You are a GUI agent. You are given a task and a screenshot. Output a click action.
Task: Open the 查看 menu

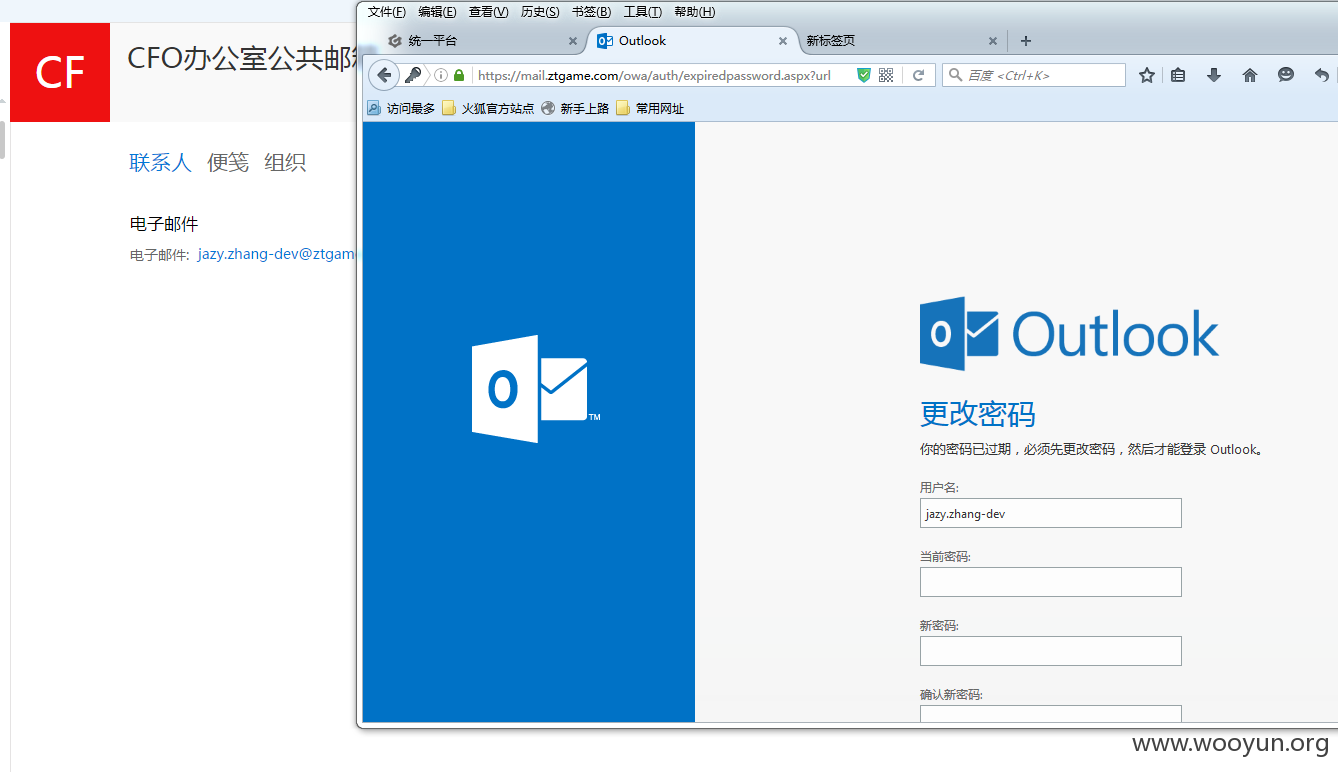coord(488,12)
